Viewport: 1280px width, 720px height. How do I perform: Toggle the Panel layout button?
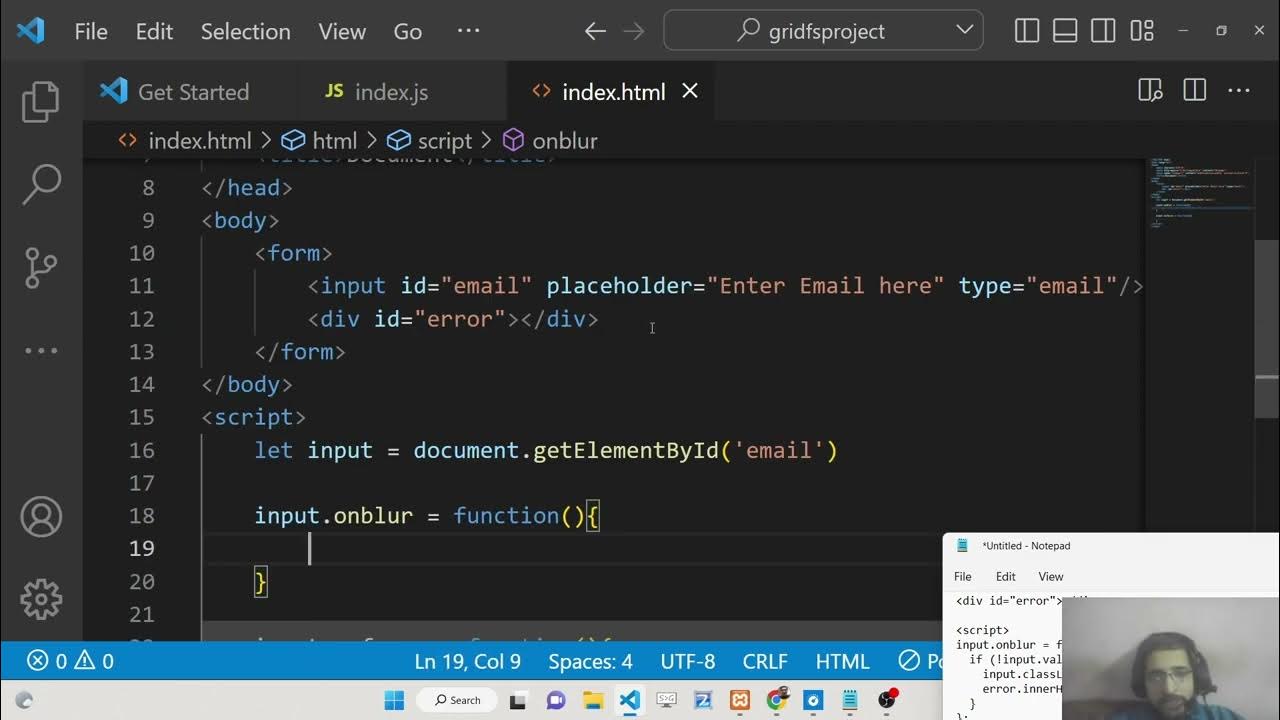pos(1065,31)
